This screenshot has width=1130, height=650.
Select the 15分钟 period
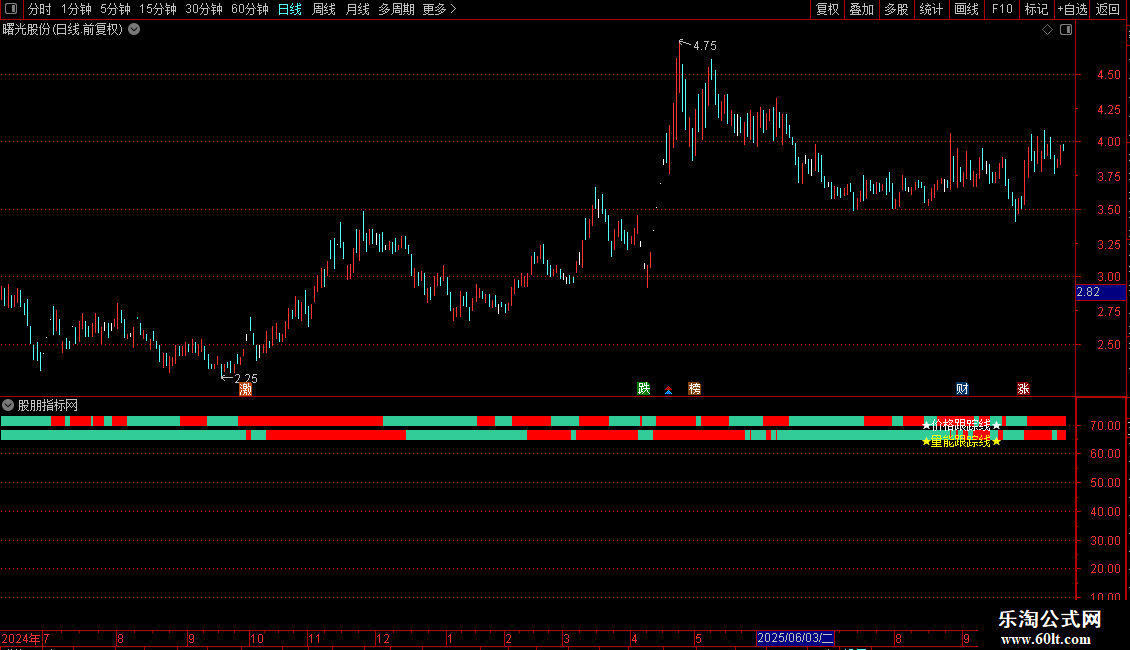(x=157, y=9)
